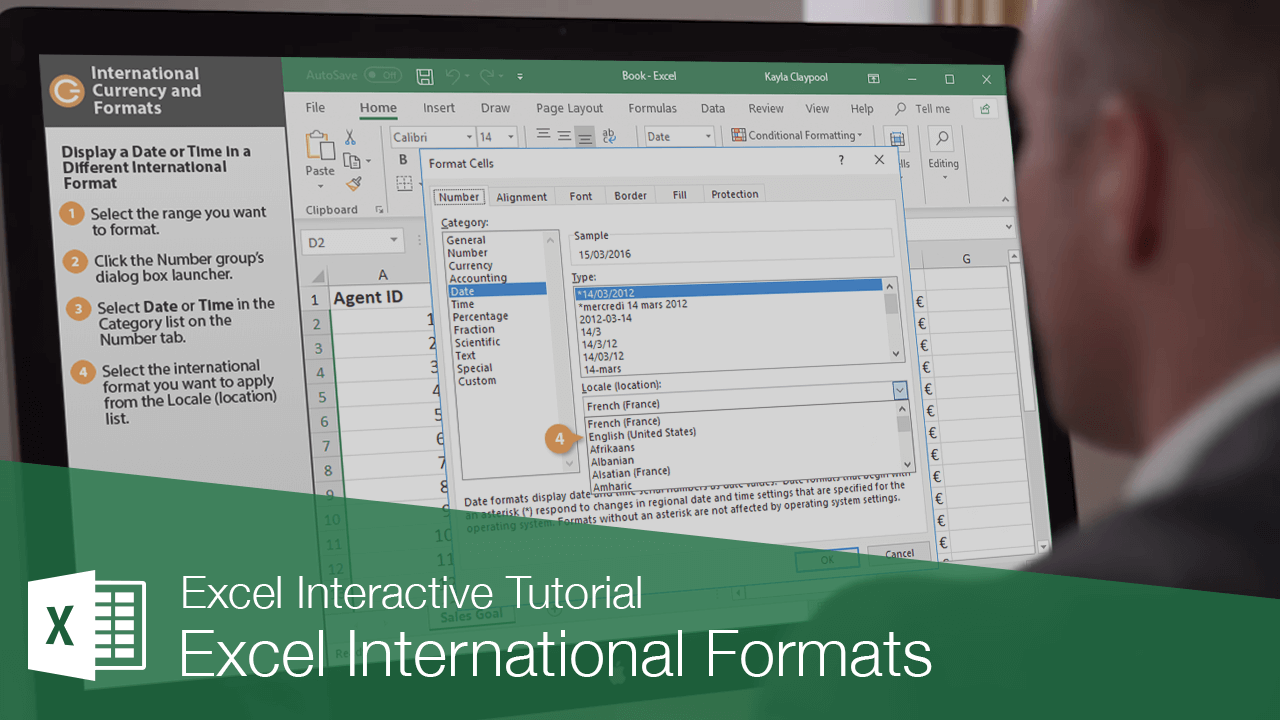Image resolution: width=1280 pixels, height=720 pixels.
Task: Open the Border tab in Format Cells
Action: pos(630,195)
